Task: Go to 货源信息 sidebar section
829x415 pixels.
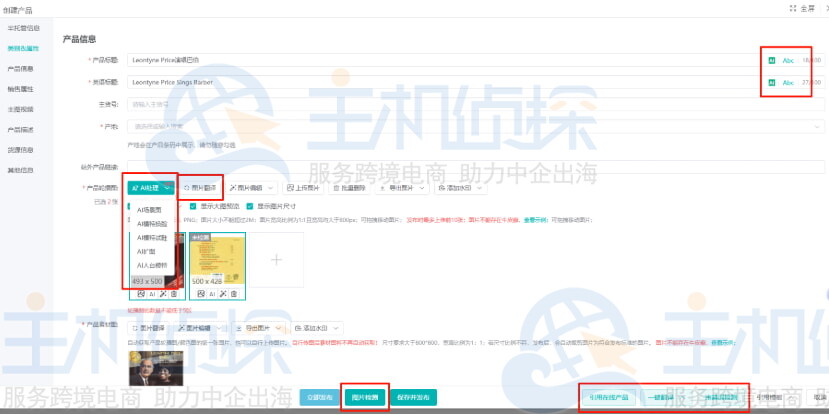Action: [21, 150]
